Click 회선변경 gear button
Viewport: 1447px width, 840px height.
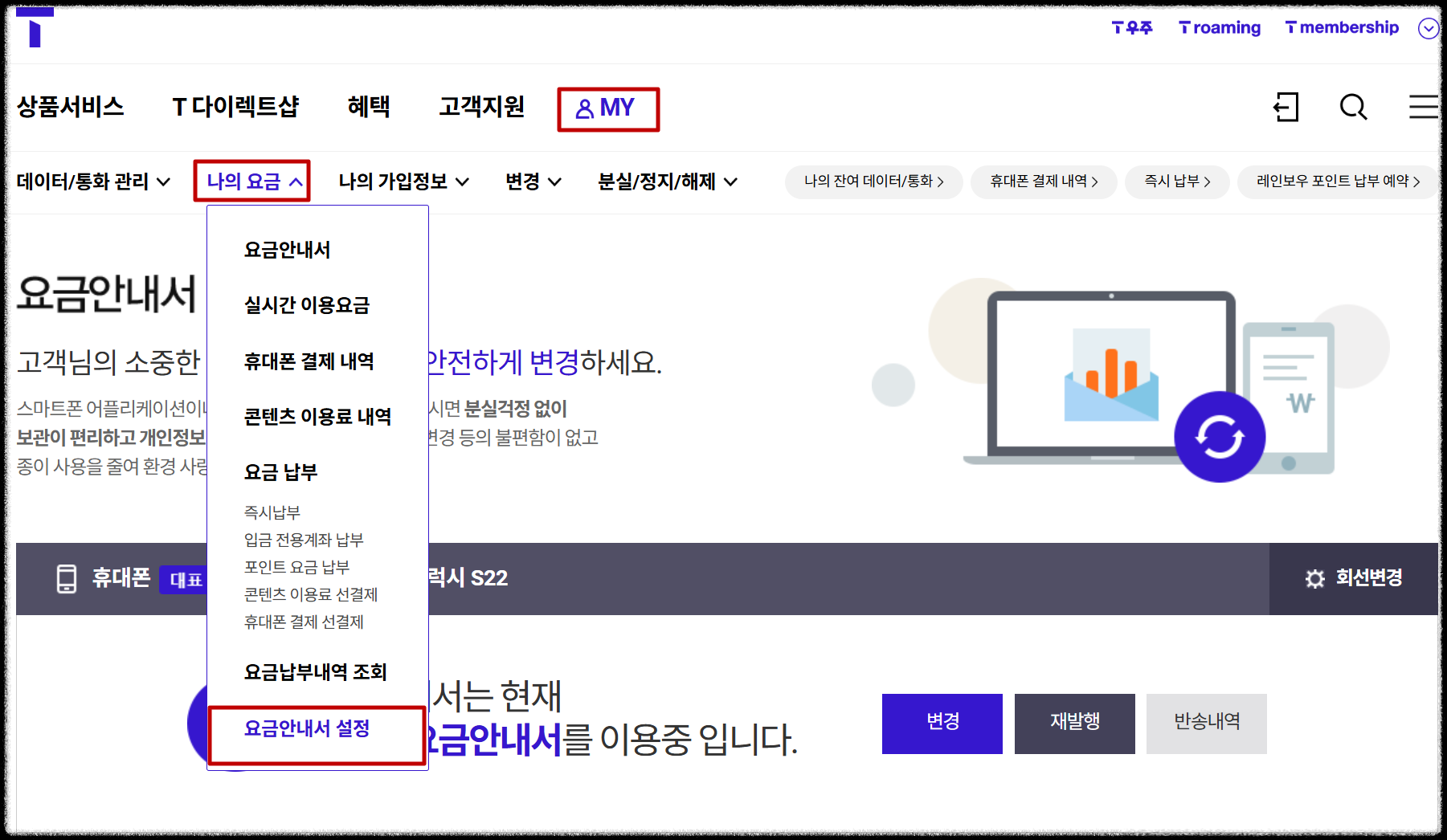tap(1354, 578)
